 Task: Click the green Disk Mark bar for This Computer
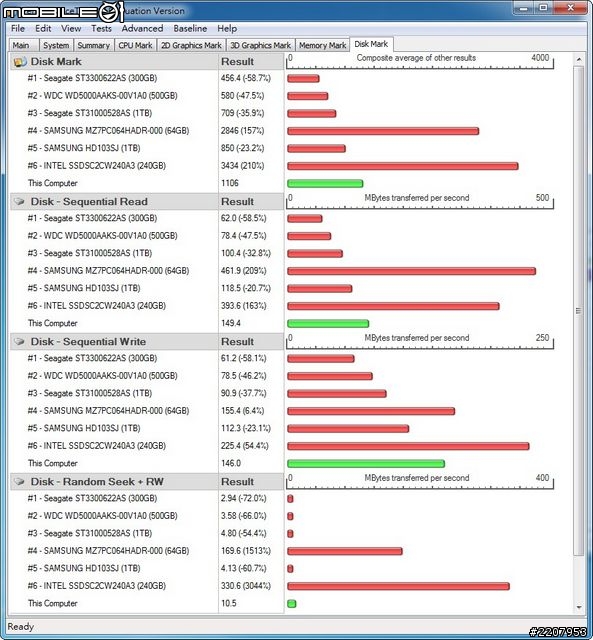click(325, 184)
